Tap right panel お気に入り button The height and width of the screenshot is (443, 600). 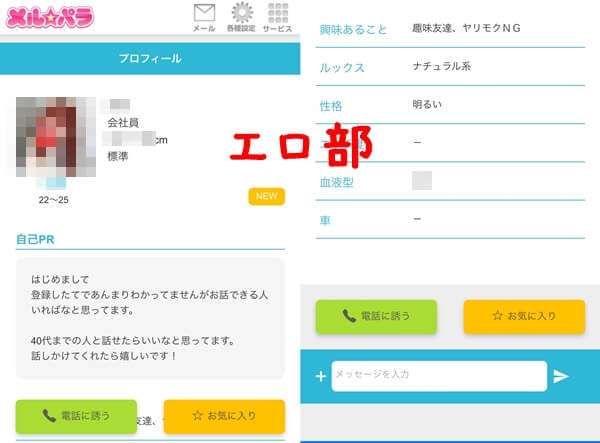click(524, 316)
